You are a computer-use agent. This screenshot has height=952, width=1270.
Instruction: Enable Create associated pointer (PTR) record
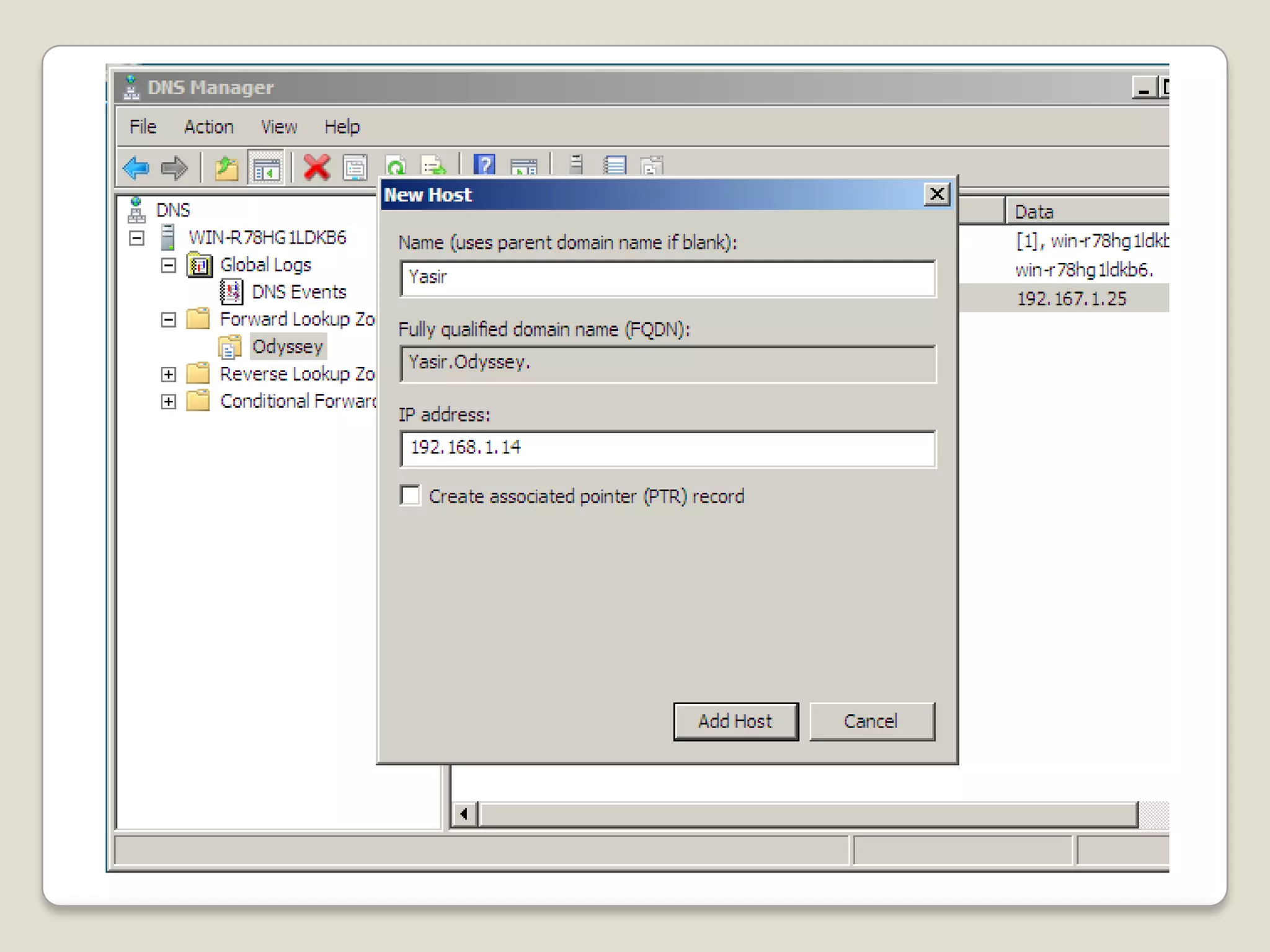tap(411, 496)
